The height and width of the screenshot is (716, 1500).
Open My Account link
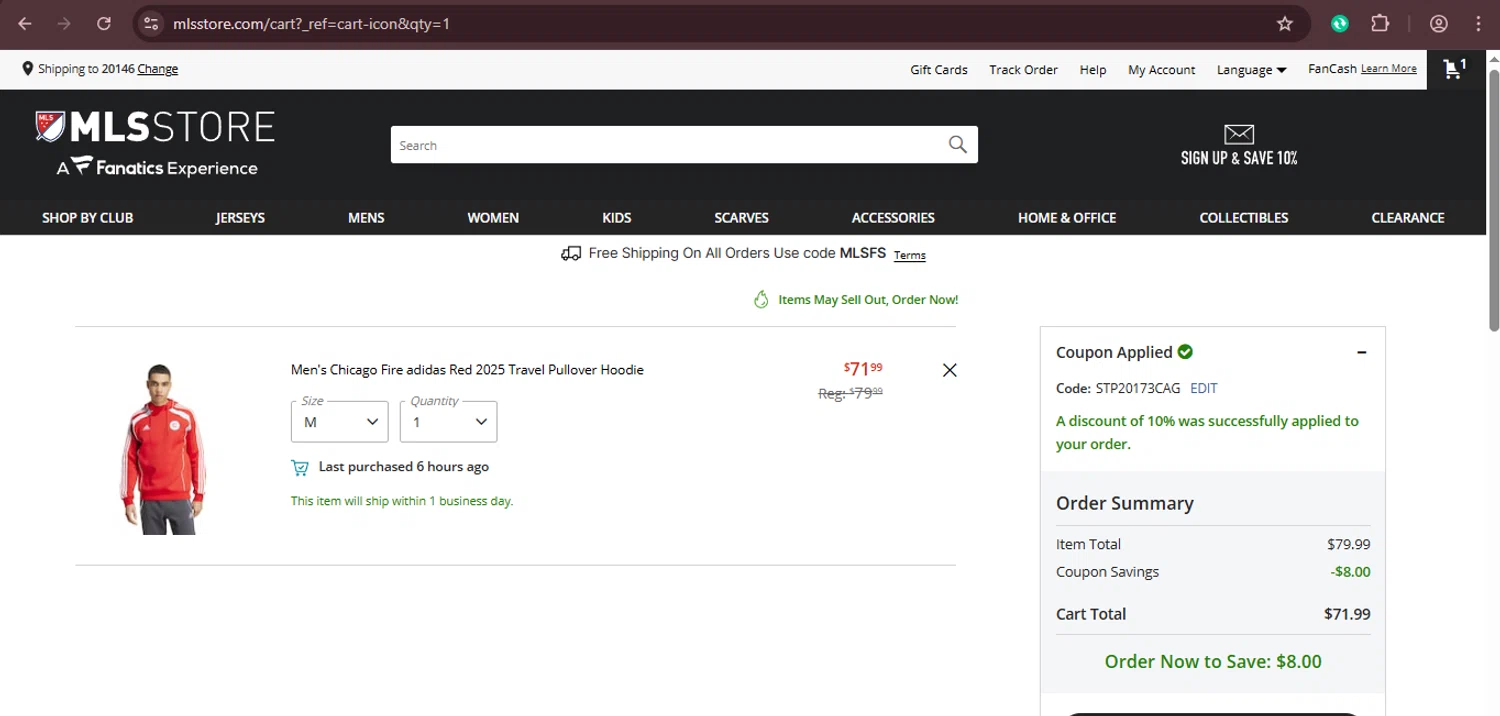coord(1161,70)
